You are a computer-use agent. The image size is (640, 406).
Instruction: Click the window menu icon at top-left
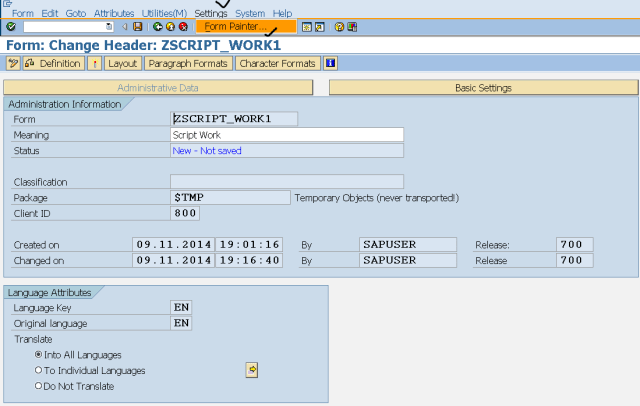7,4
